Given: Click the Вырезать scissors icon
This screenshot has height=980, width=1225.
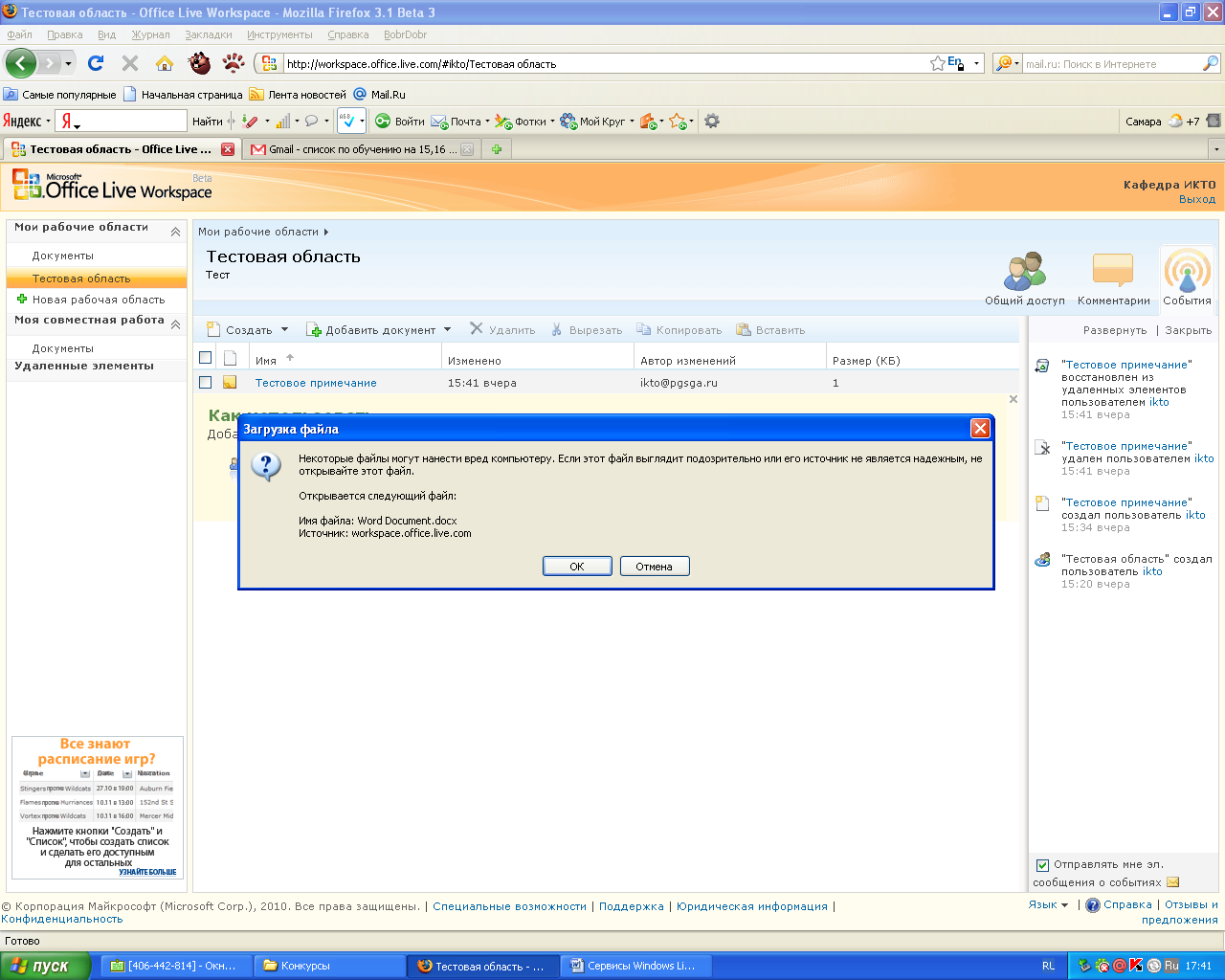Looking at the screenshot, I should 557,330.
